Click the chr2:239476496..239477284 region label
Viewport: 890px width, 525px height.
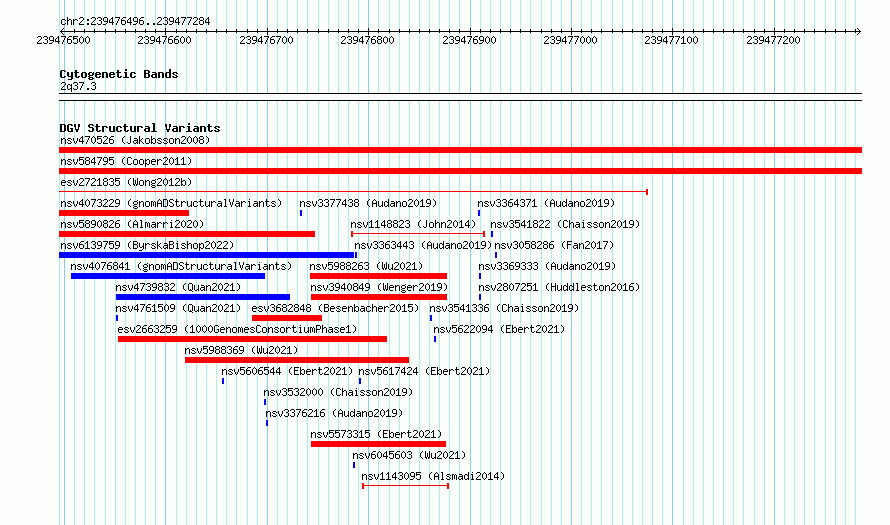[135, 21]
